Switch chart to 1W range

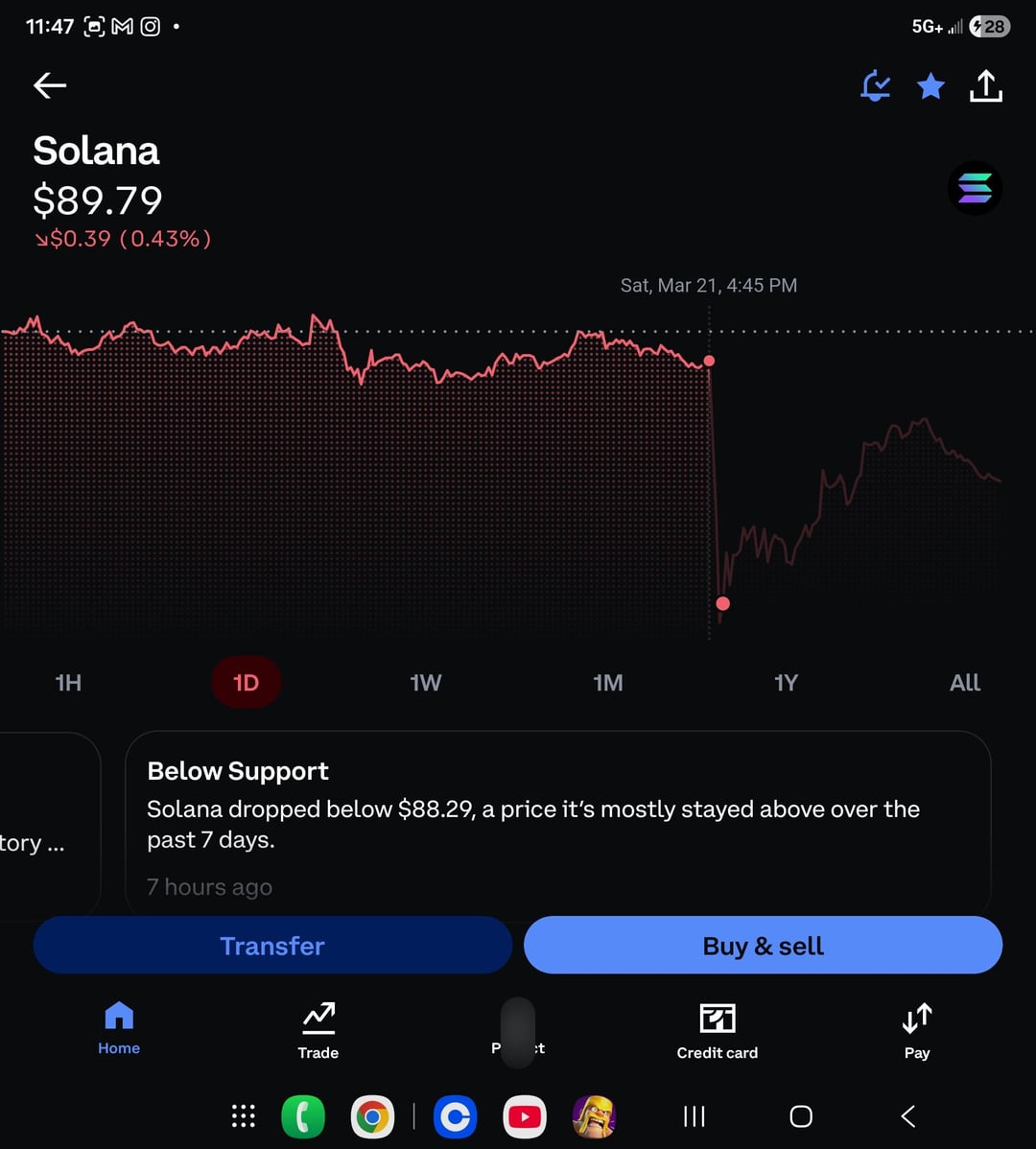tap(426, 683)
